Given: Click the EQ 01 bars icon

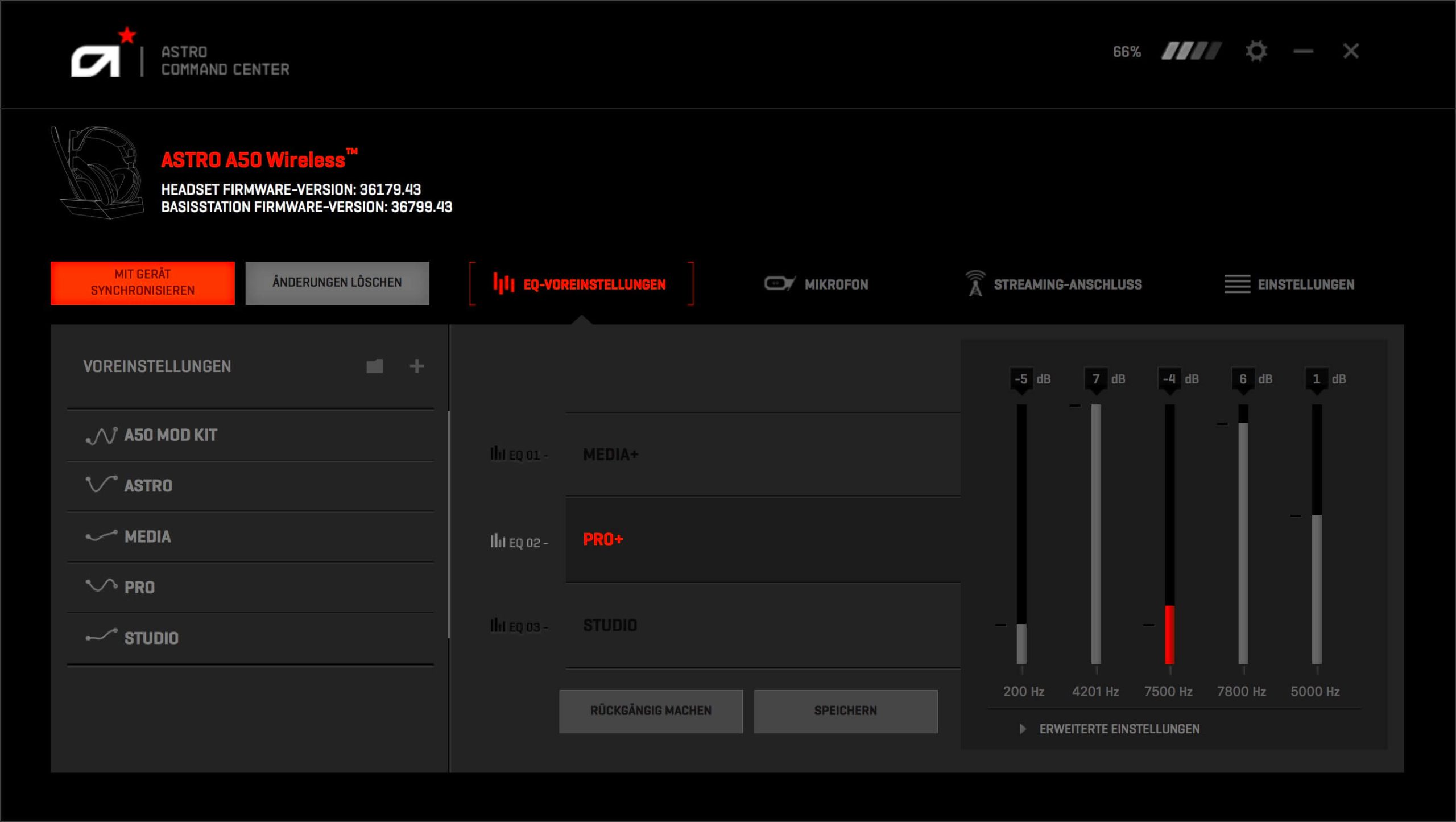Looking at the screenshot, I should pyautogui.click(x=498, y=454).
